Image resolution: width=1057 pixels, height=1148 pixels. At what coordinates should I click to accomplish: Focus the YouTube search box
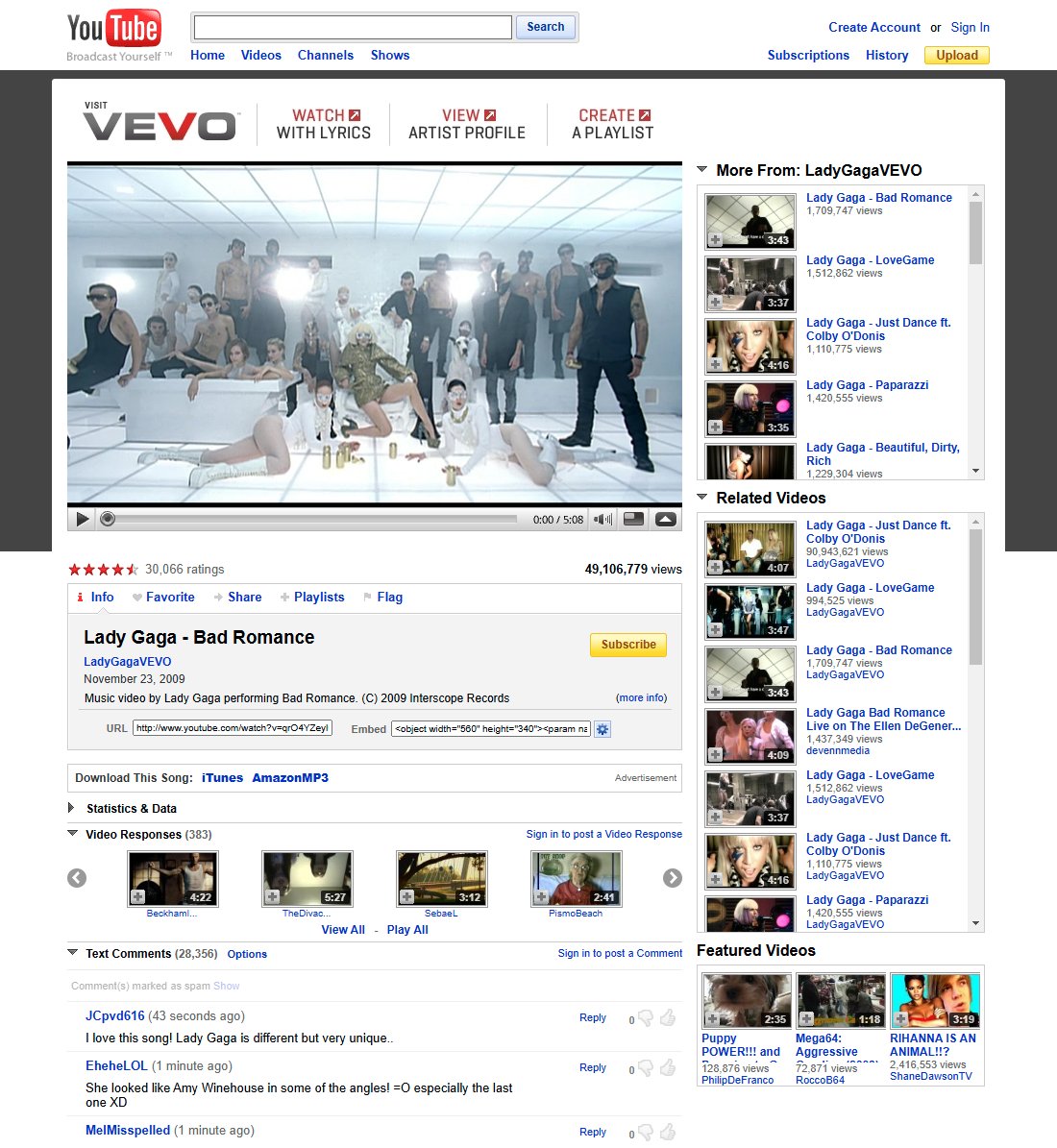353,27
